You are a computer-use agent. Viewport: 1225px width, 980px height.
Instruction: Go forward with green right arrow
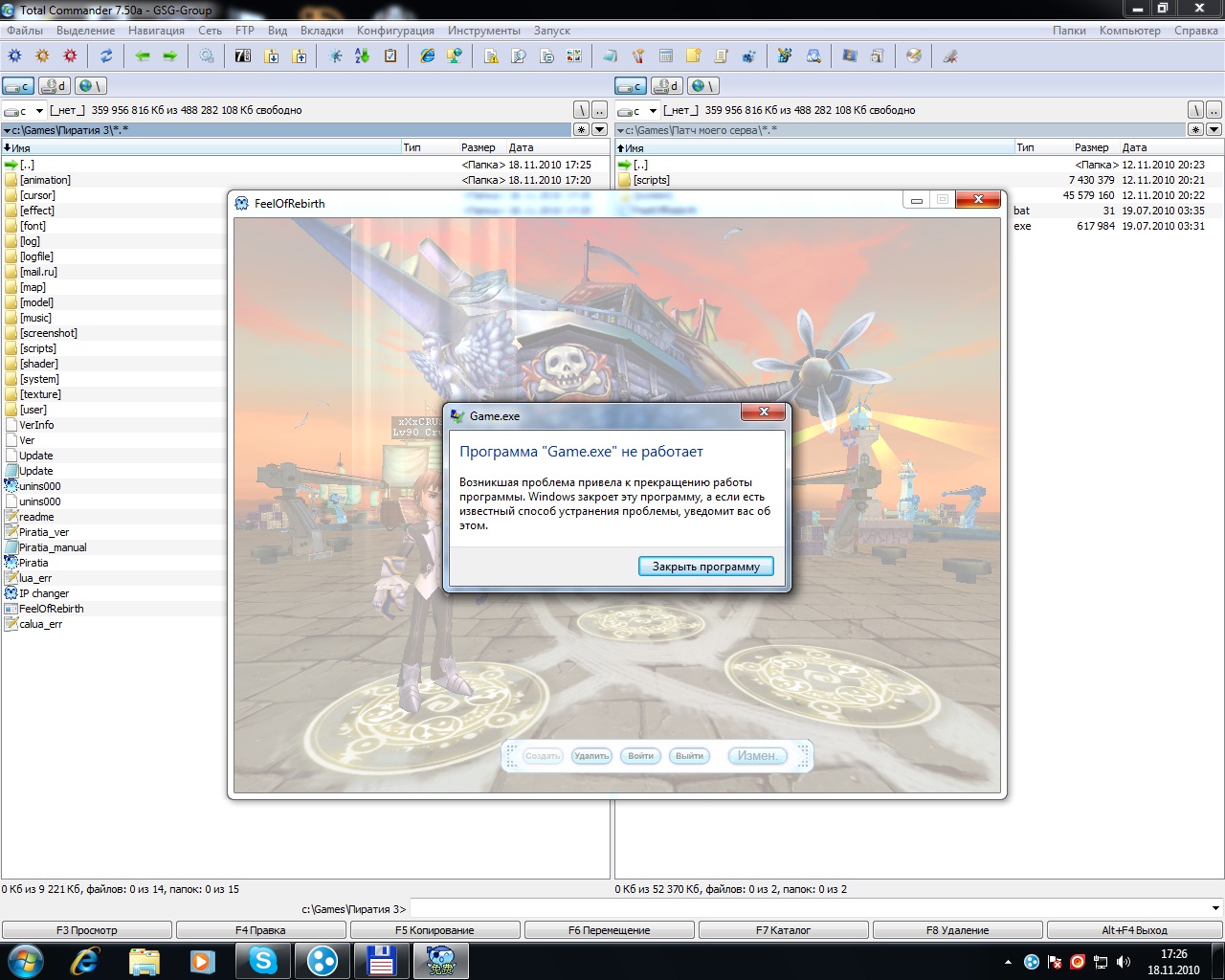[x=169, y=56]
